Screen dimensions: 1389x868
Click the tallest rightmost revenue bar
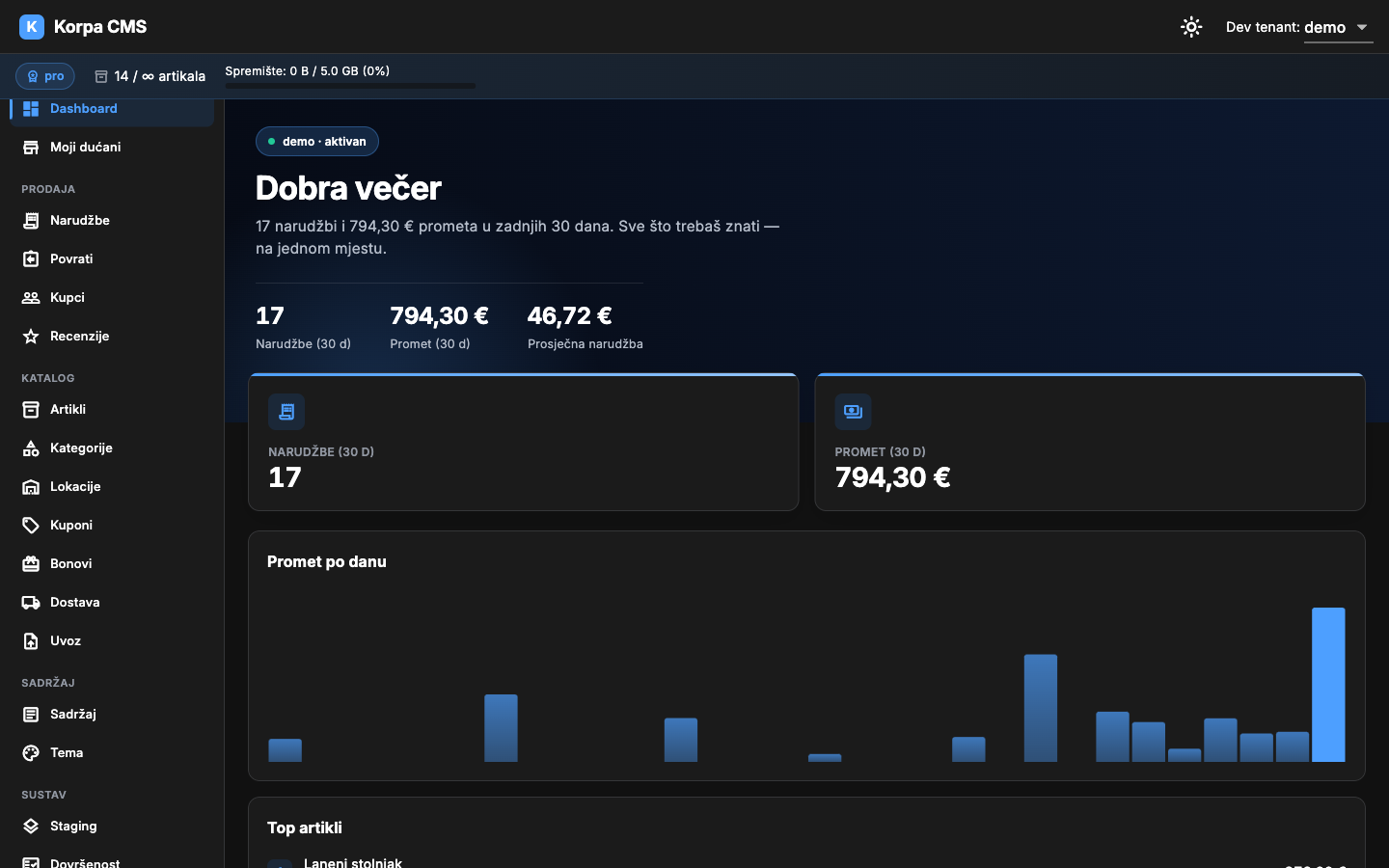coord(1328,685)
